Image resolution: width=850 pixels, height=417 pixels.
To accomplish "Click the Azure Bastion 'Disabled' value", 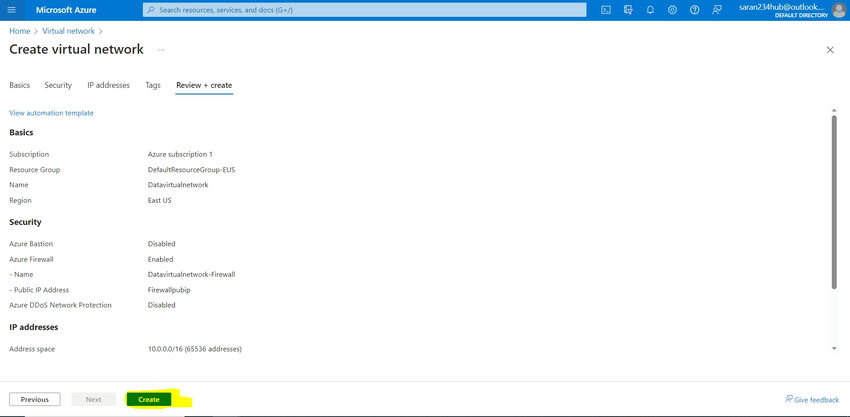I will (x=162, y=244).
